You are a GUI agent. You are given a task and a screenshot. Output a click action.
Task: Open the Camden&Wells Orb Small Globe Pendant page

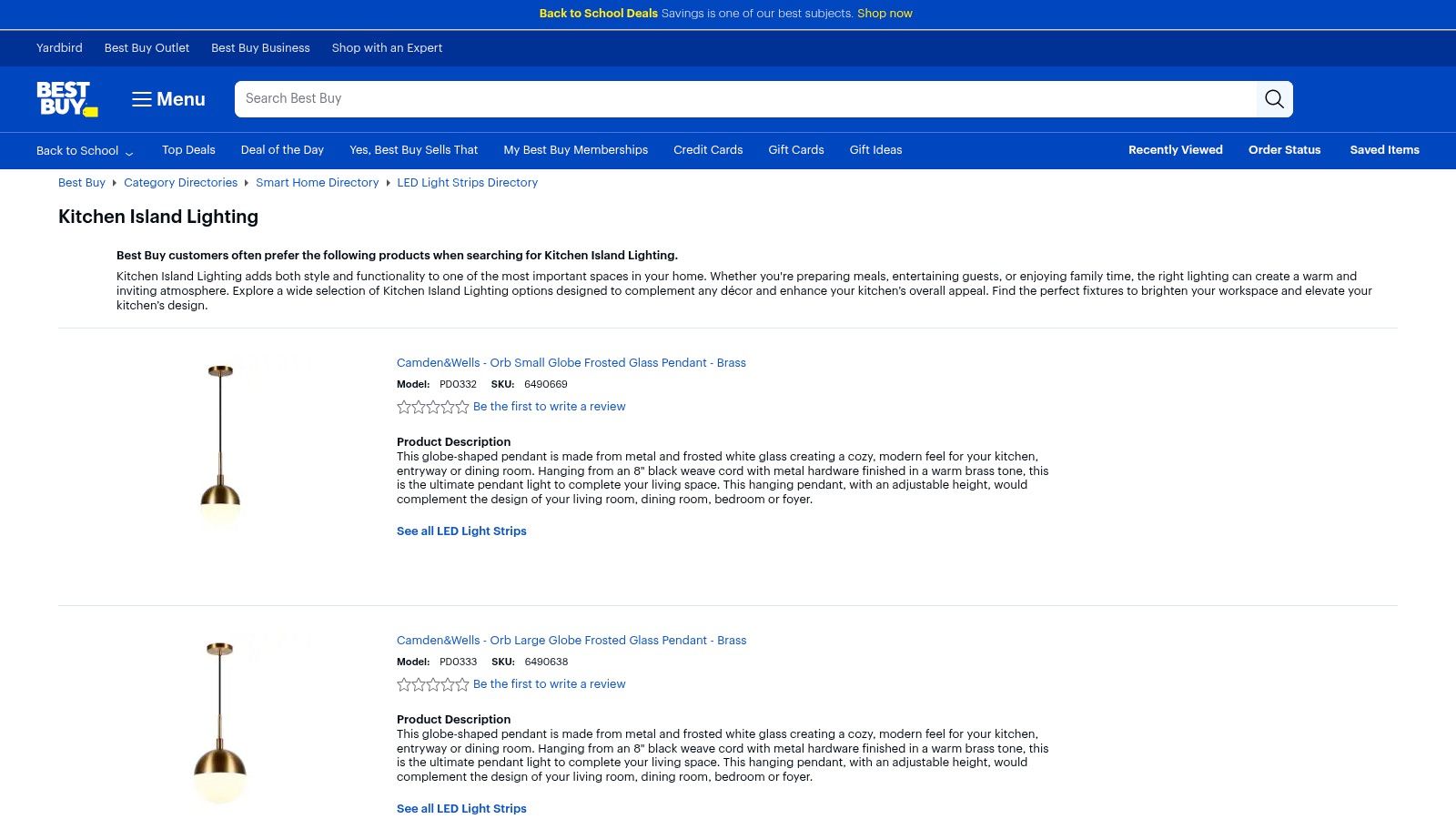(x=571, y=362)
